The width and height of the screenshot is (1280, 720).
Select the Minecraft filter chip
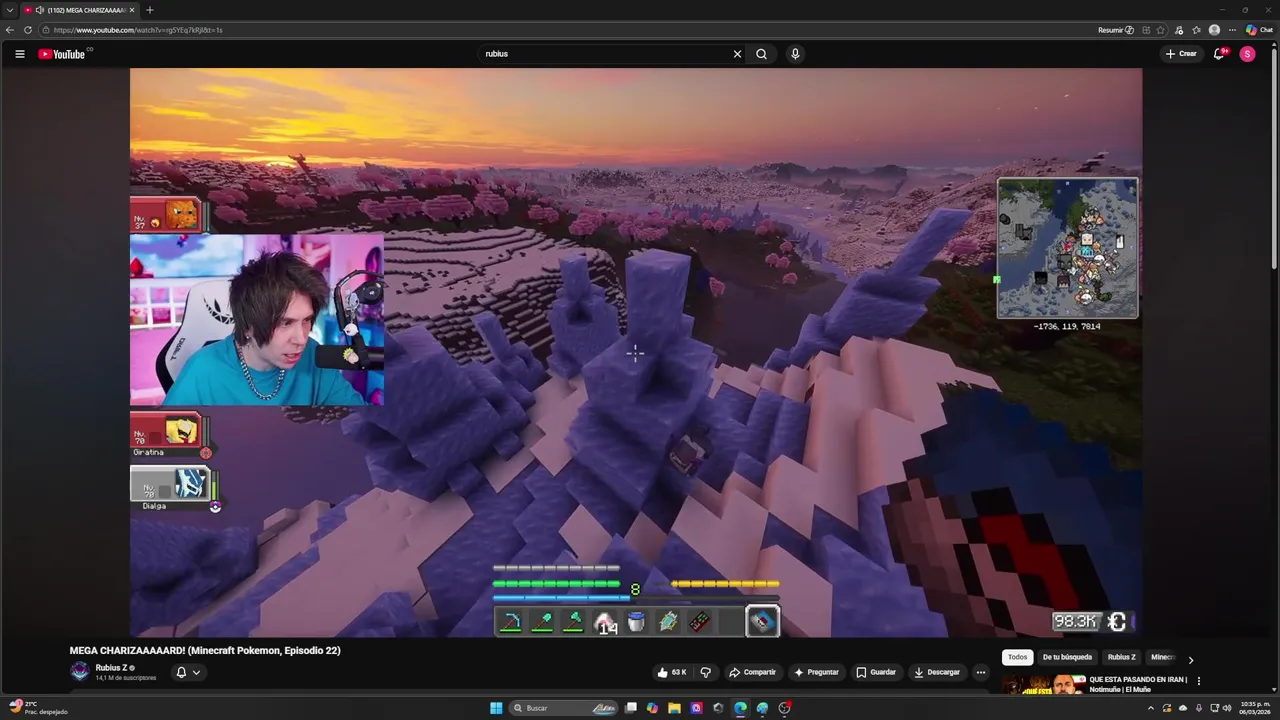[x=1161, y=657]
